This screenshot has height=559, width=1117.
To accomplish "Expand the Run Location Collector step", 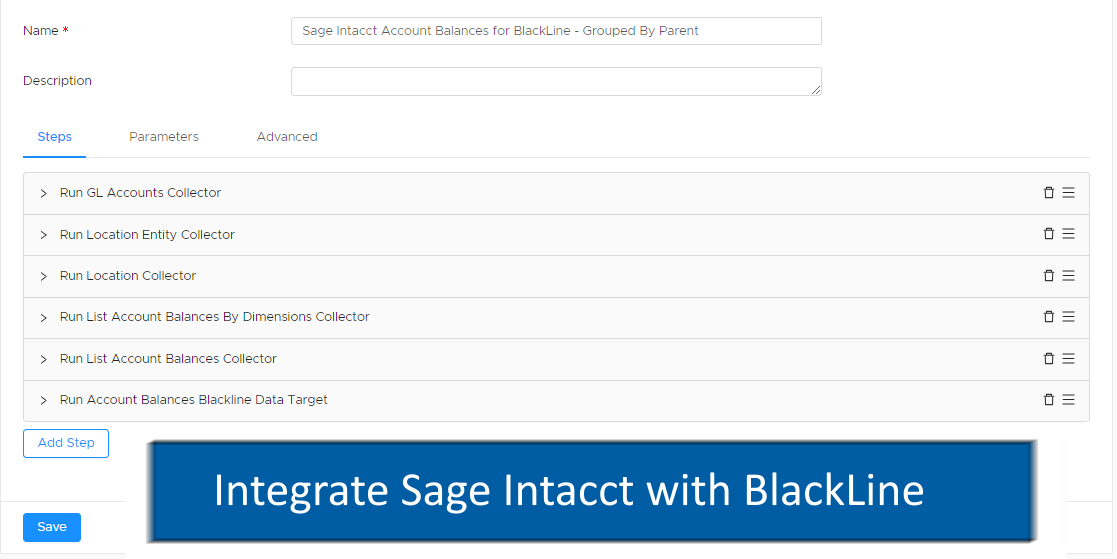I will pyautogui.click(x=43, y=276).
